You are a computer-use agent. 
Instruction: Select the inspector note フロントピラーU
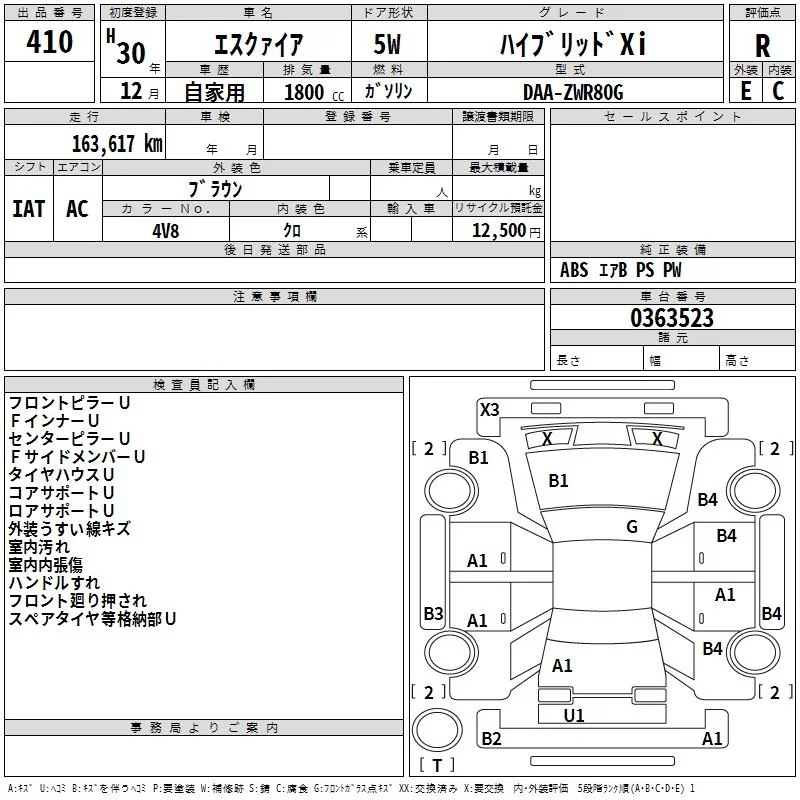[70, 402]
